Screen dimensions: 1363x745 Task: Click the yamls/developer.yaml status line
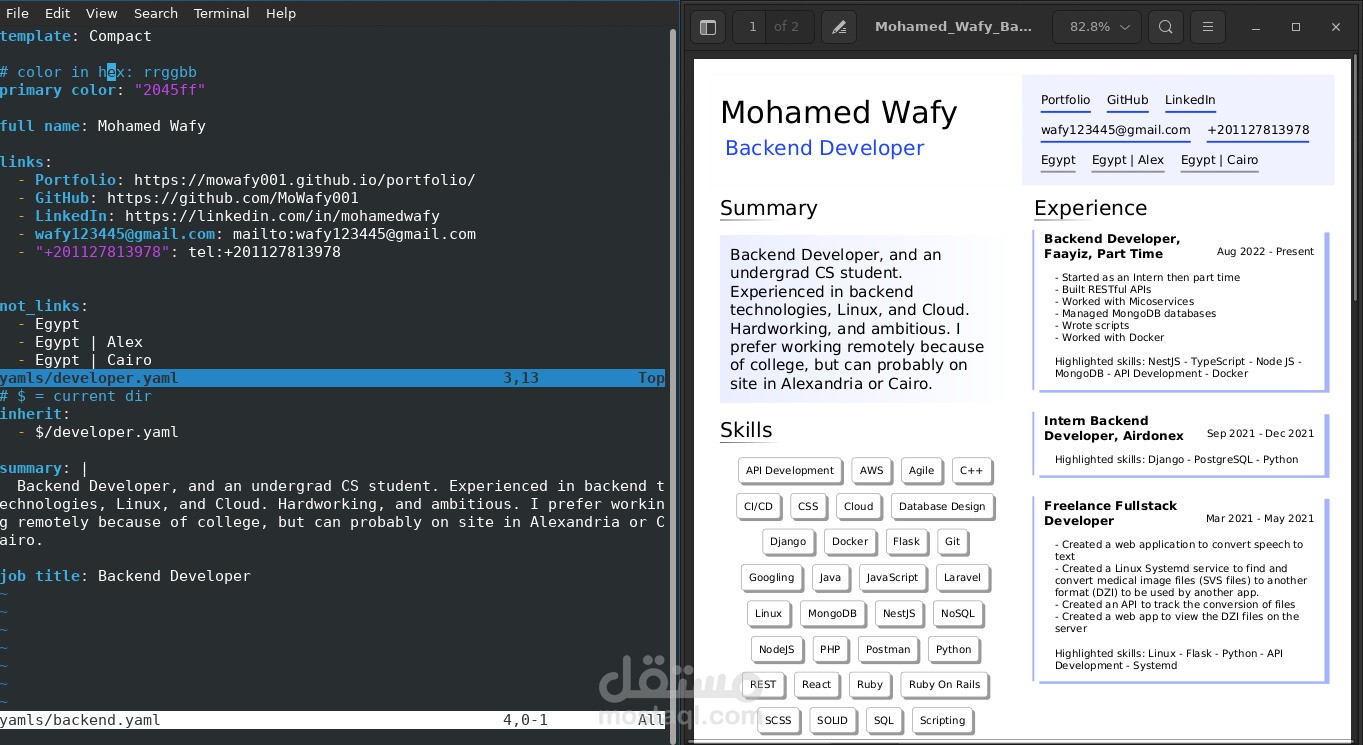point(332,378)
